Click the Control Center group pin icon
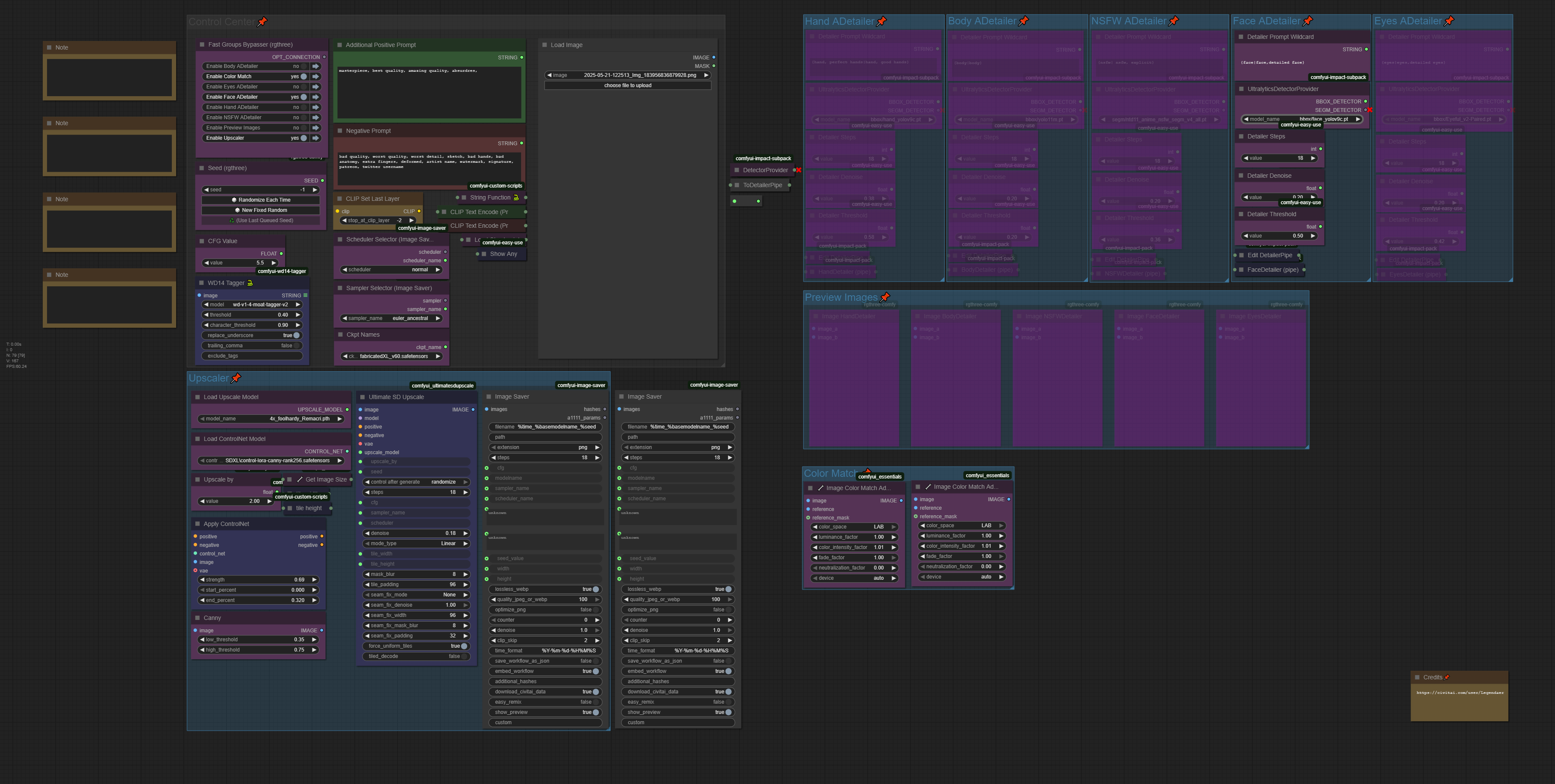Viewport: 1555px width, 784px height. [262, 22]
